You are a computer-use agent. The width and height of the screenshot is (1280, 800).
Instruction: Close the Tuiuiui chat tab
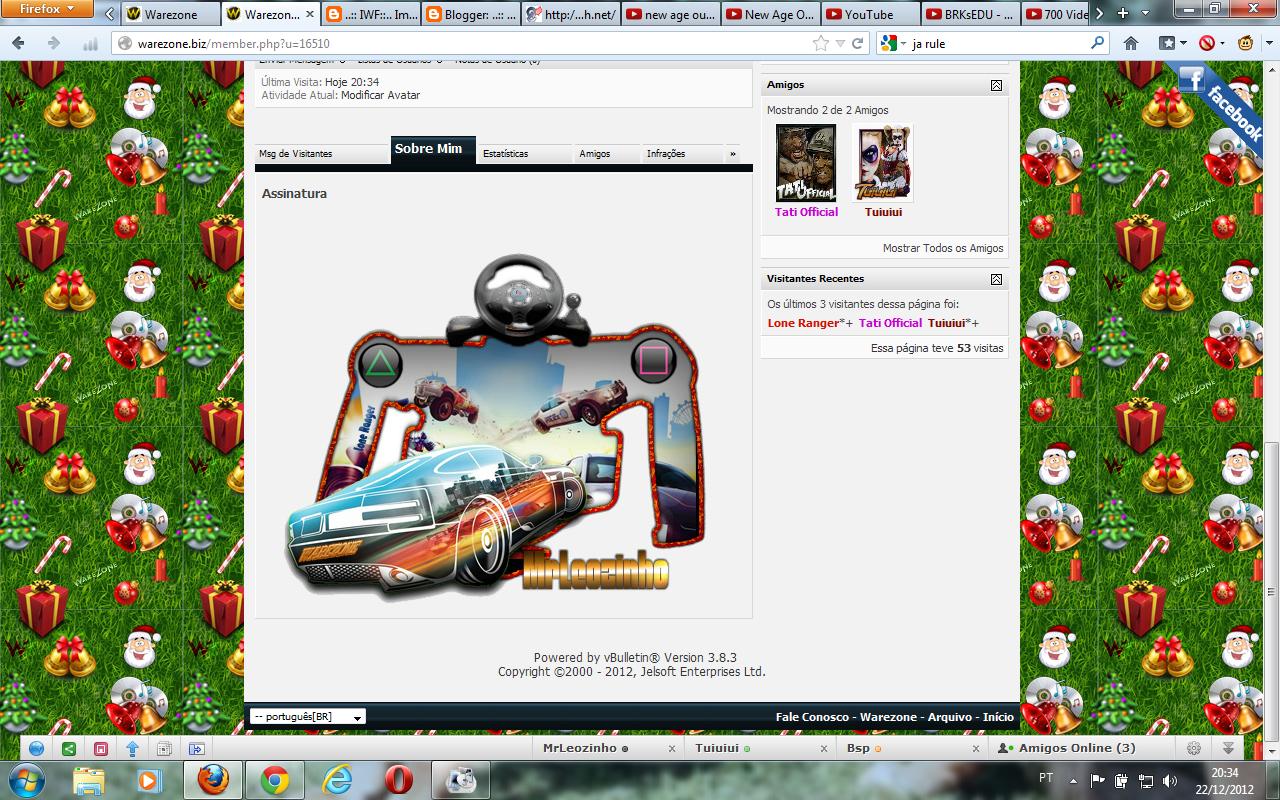click(824, 748)
